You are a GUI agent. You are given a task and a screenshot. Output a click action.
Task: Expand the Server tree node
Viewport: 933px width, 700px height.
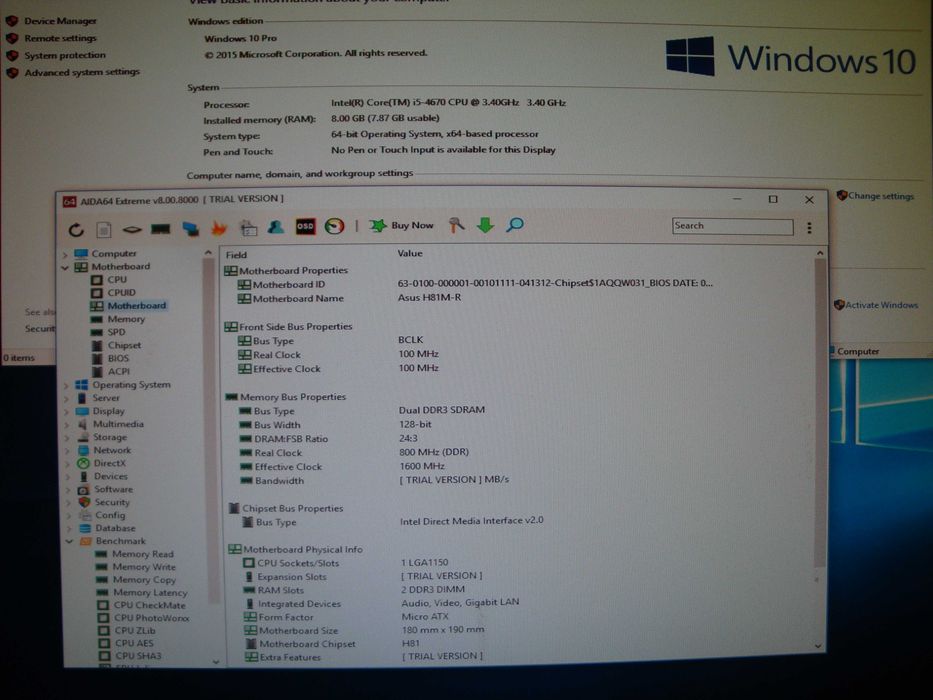coord(66,399)
